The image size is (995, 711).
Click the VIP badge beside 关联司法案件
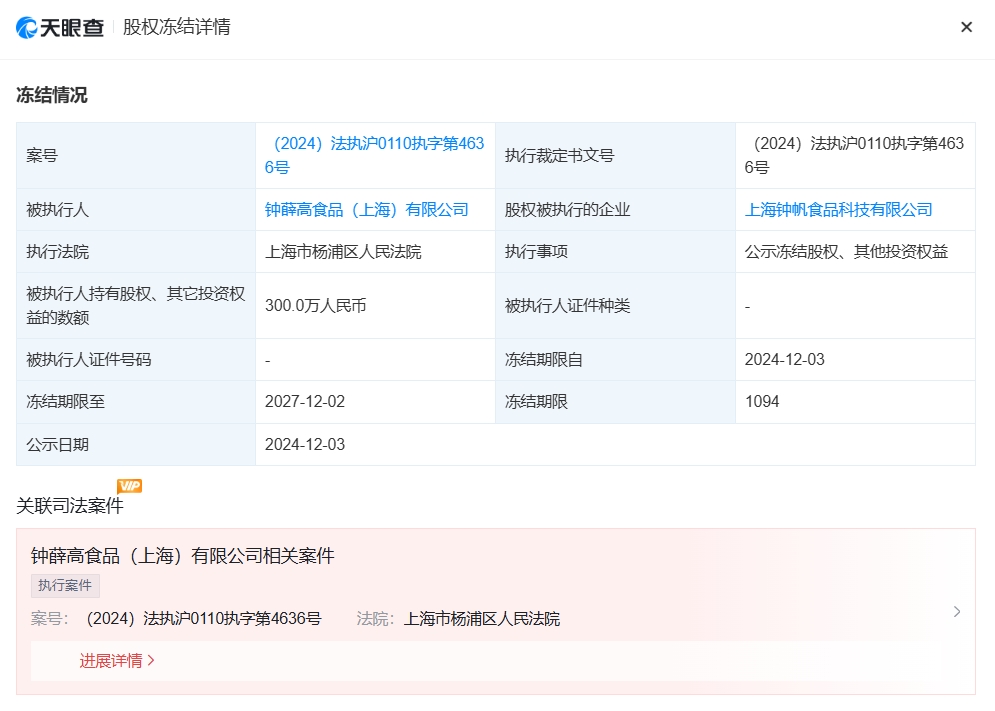(129, 486)
